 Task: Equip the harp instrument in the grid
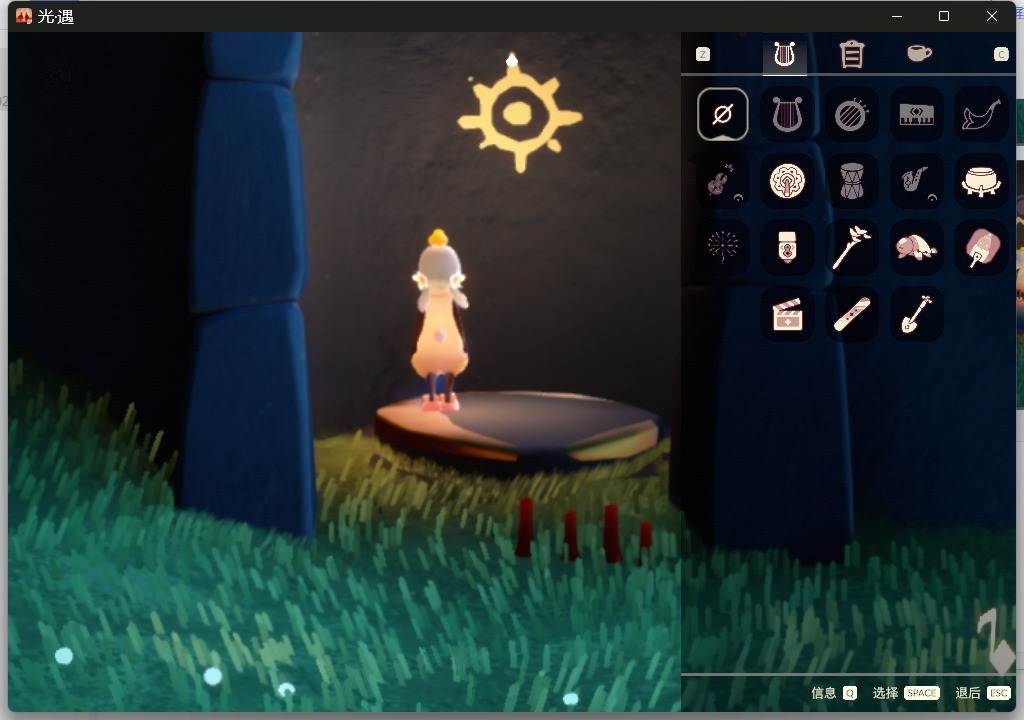pos(787,114)
